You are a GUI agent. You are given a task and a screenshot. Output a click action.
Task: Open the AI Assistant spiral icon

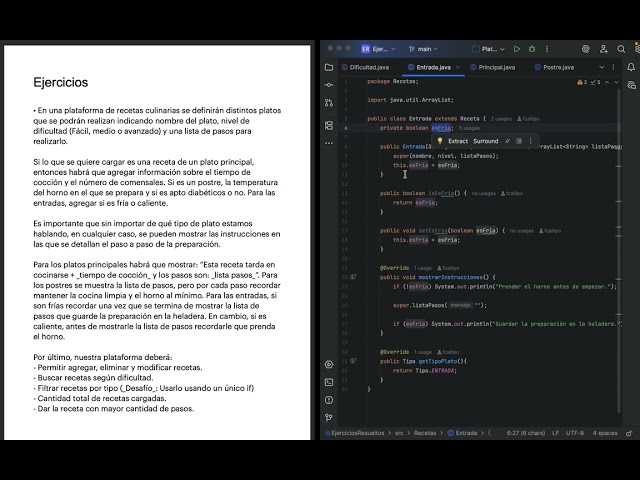click(x=586, y=49)
